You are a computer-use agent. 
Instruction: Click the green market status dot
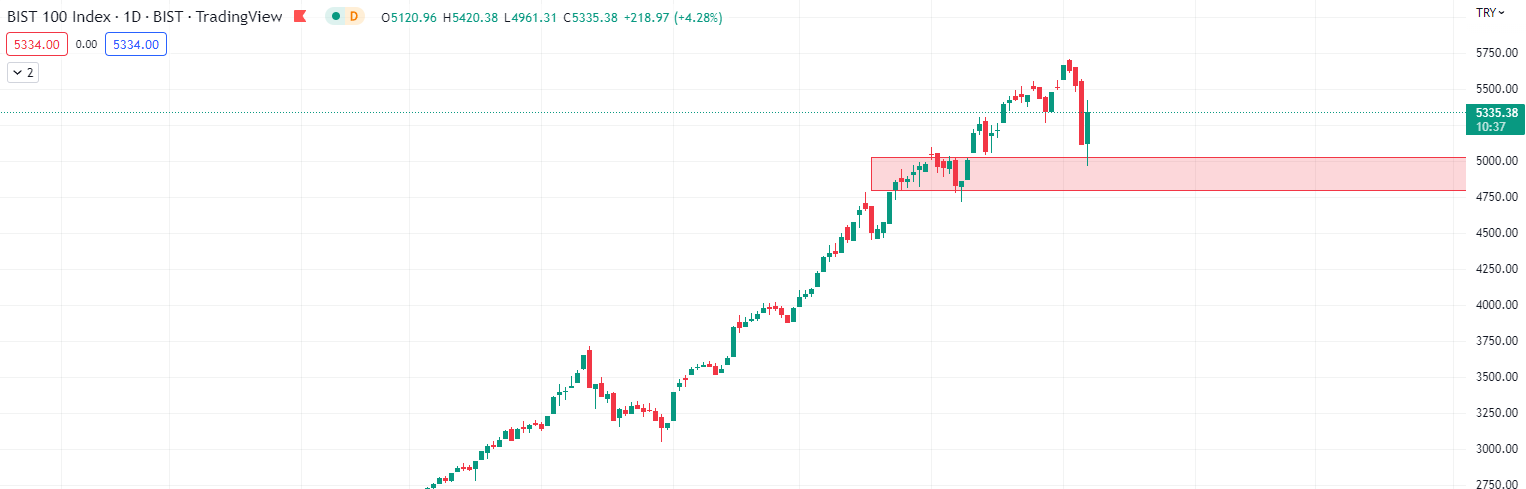(x=336, y=17)
